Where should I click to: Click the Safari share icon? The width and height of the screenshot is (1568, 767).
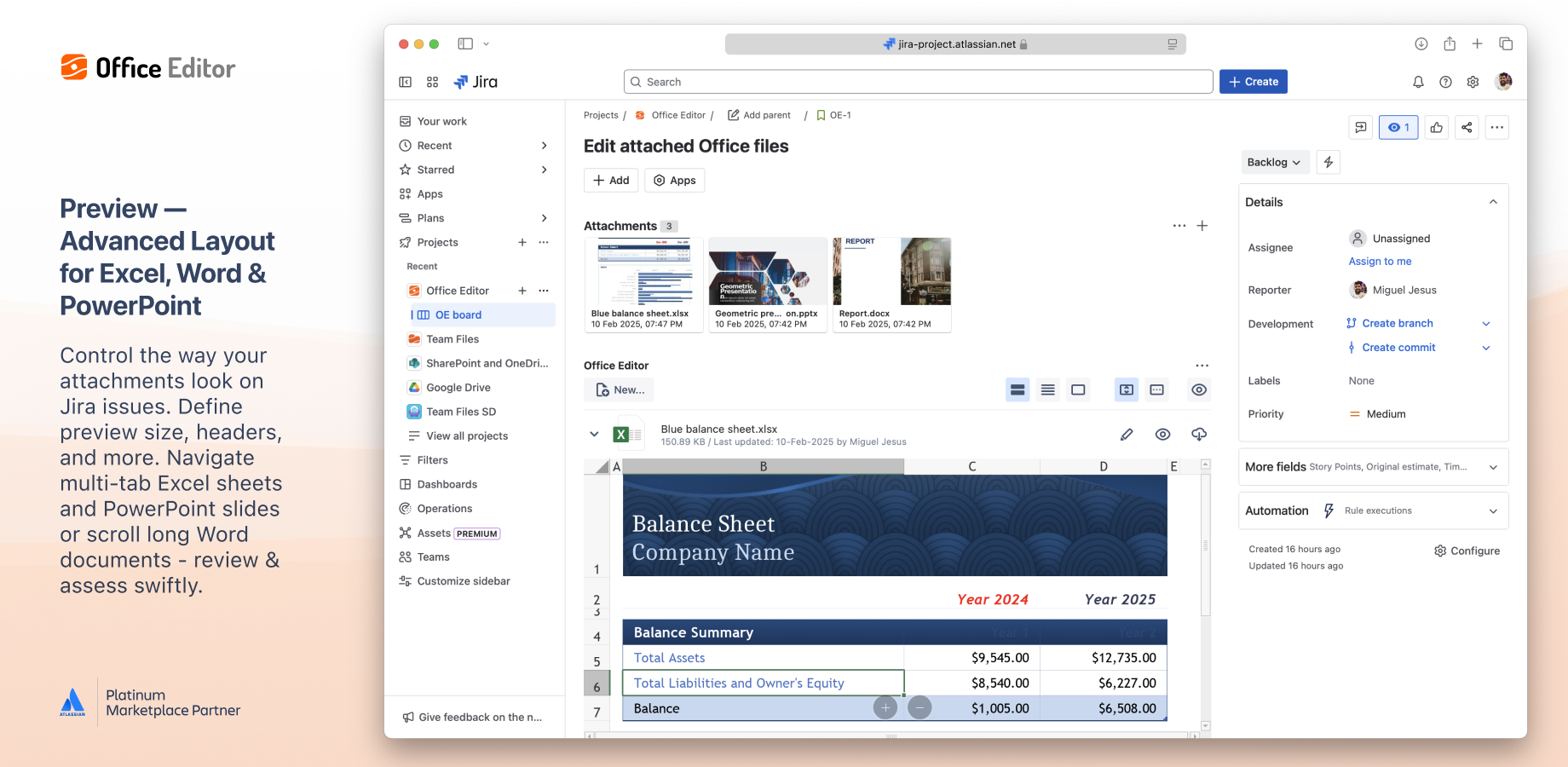(x=1450, y=43)
